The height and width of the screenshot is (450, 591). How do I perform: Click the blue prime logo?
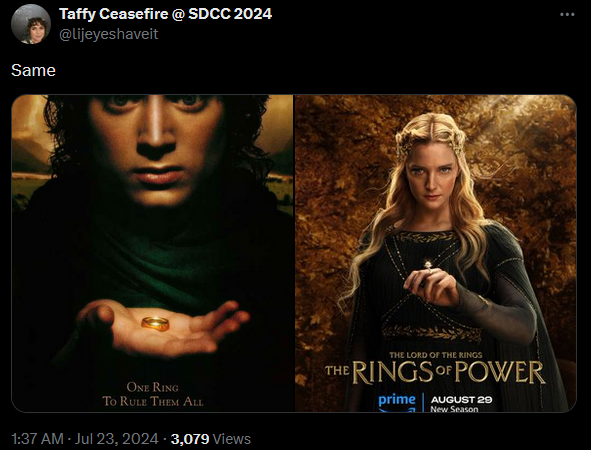pos(397,402)
